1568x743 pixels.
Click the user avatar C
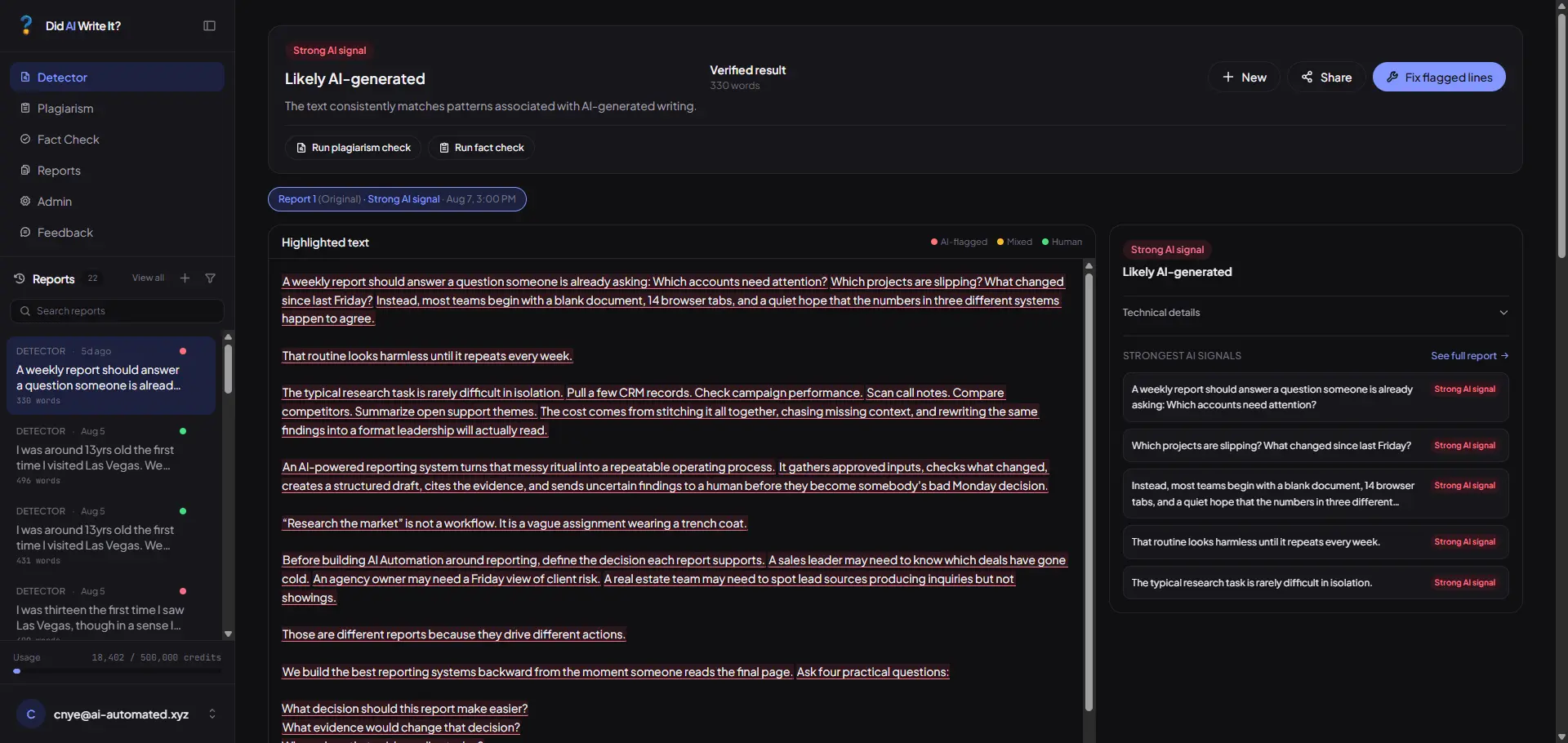[31, 714]
